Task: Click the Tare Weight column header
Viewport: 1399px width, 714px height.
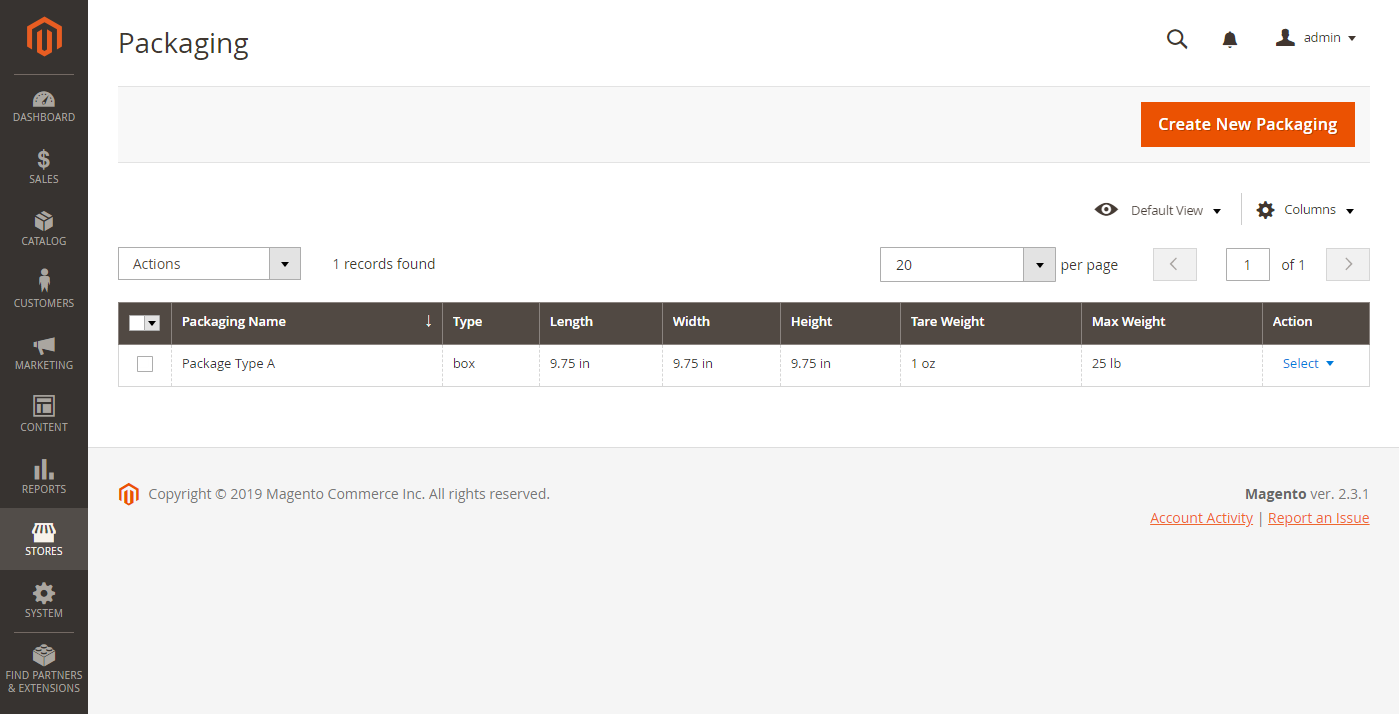Action: click(x=991, y=322)
